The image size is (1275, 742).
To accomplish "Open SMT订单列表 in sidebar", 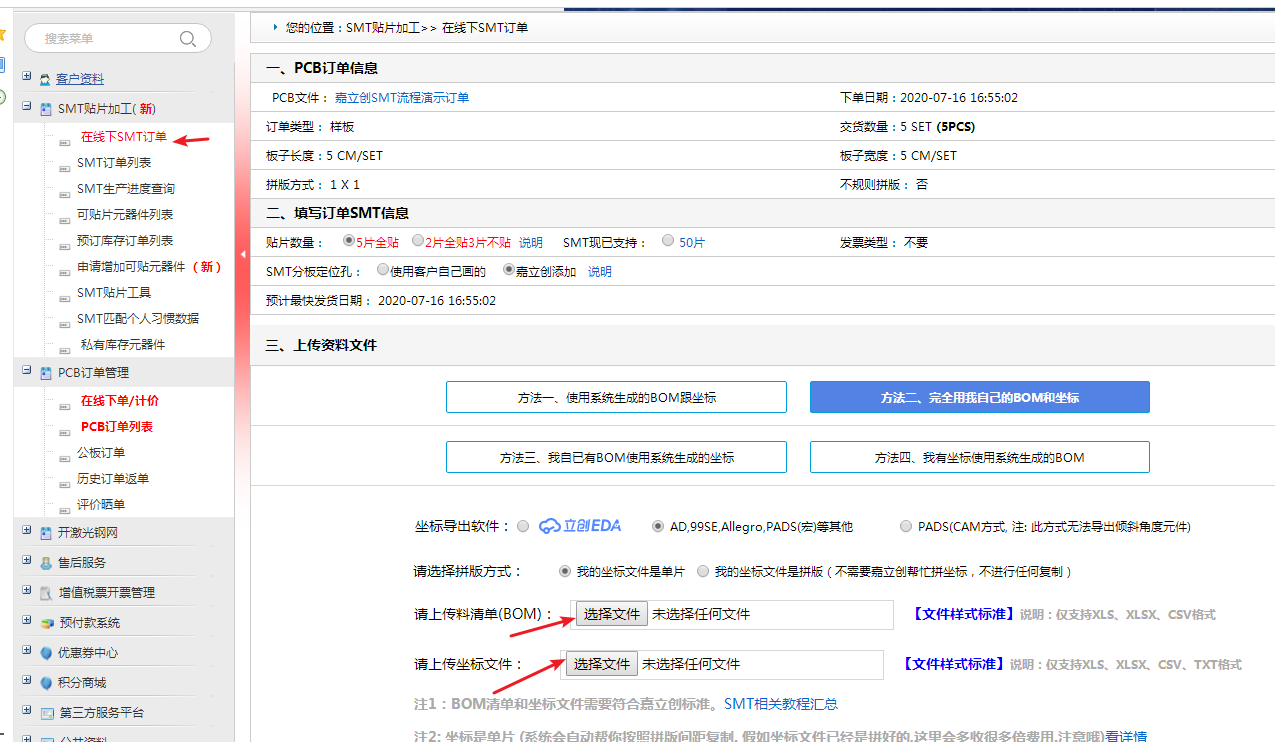I will (114, 163).
